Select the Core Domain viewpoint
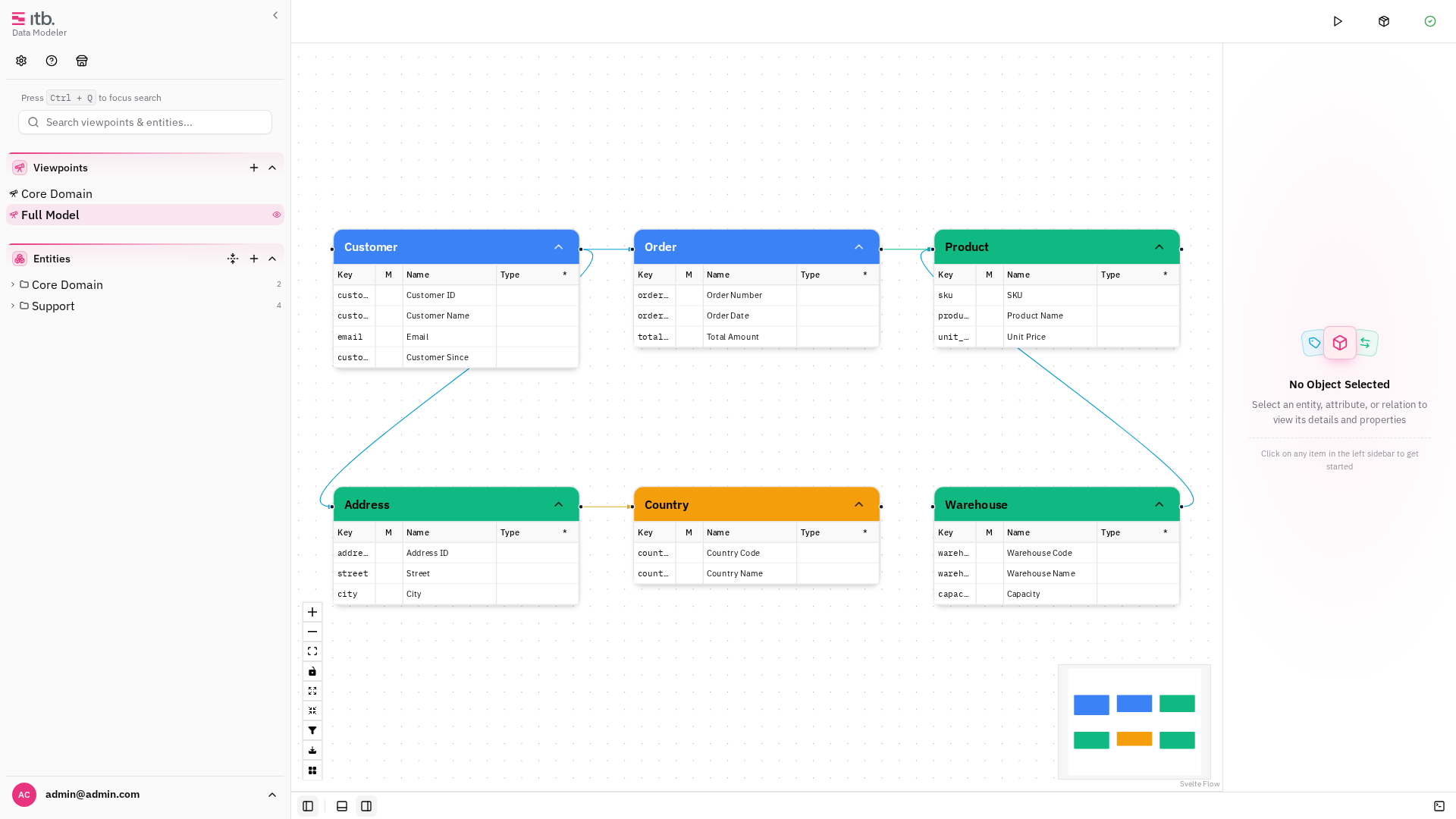The image size is (1456, 819). [145, 194]
